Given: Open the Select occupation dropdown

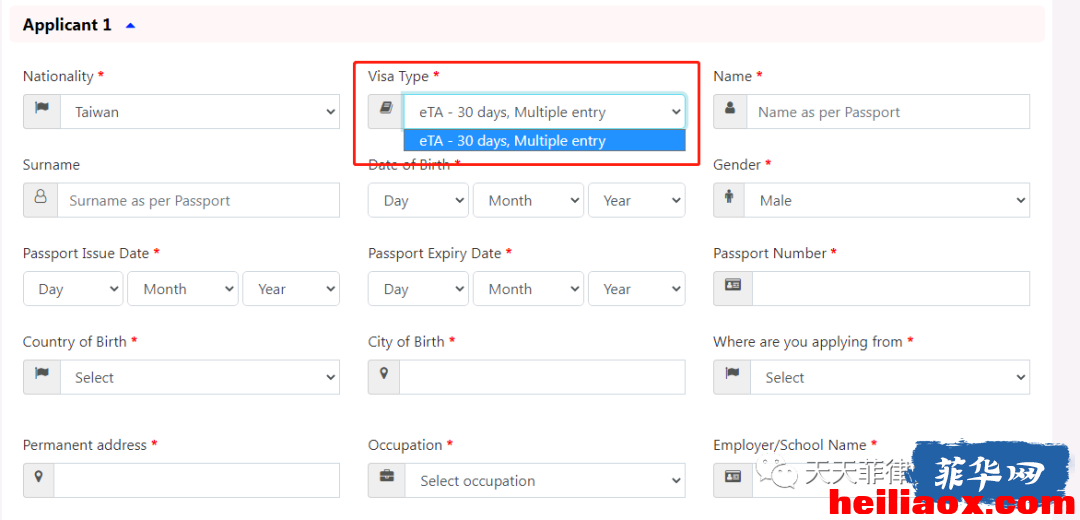Looking at the screenshot, I should 545,480.
